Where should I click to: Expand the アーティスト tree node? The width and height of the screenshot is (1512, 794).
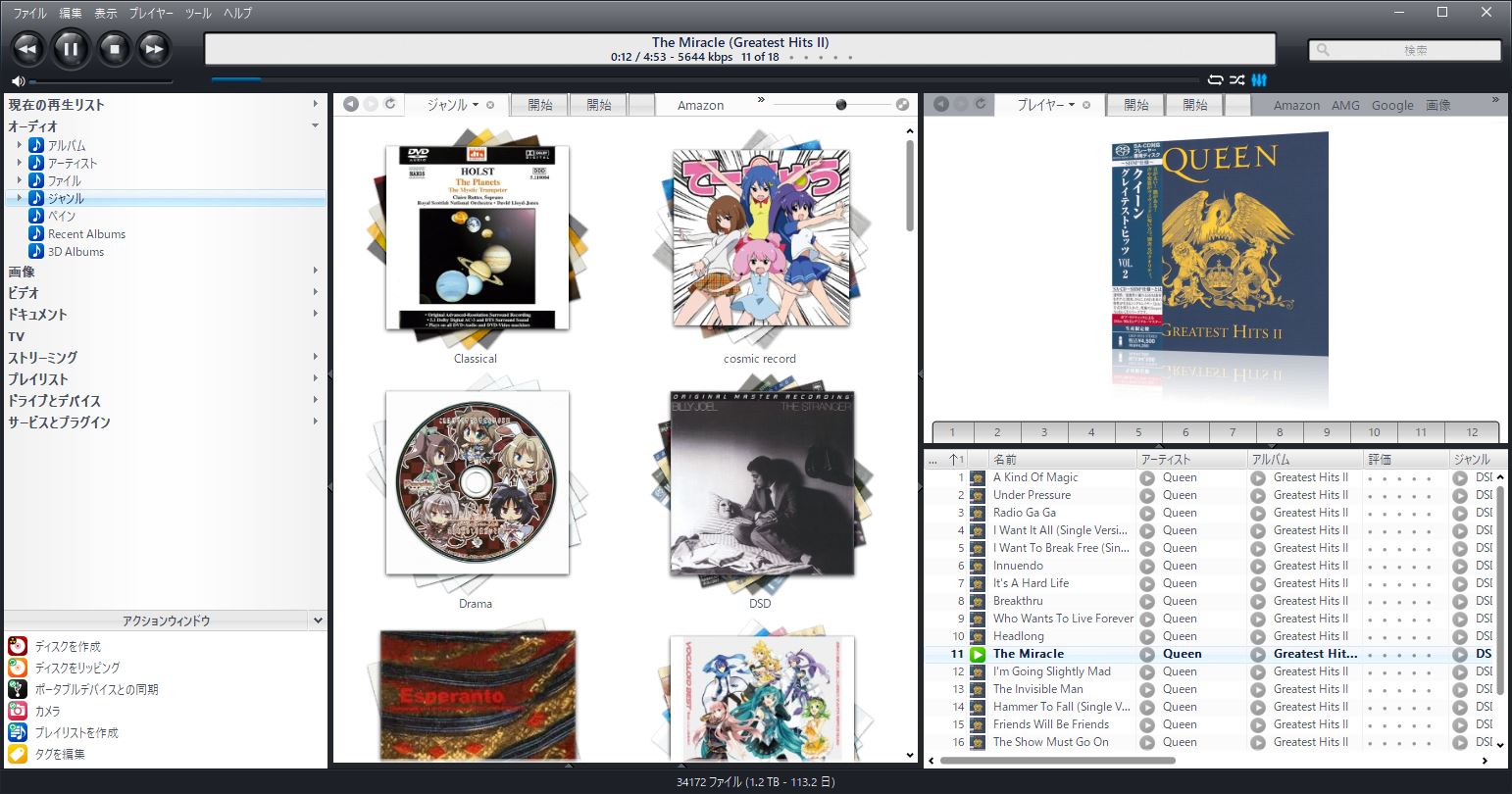pos(19,163)
